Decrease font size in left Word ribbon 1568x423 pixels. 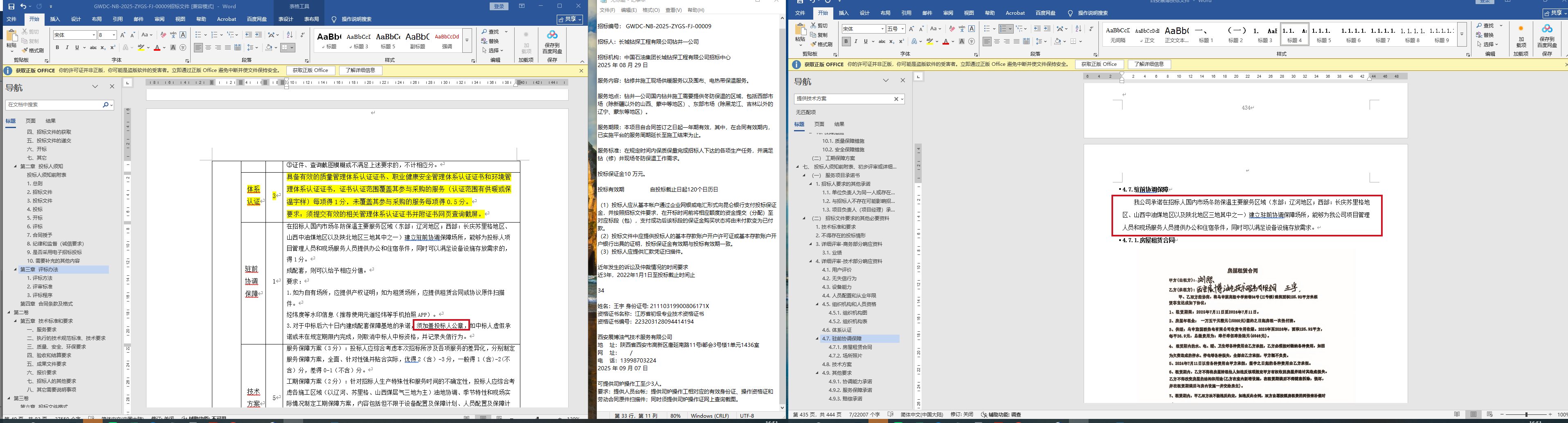tap(132, 35)
